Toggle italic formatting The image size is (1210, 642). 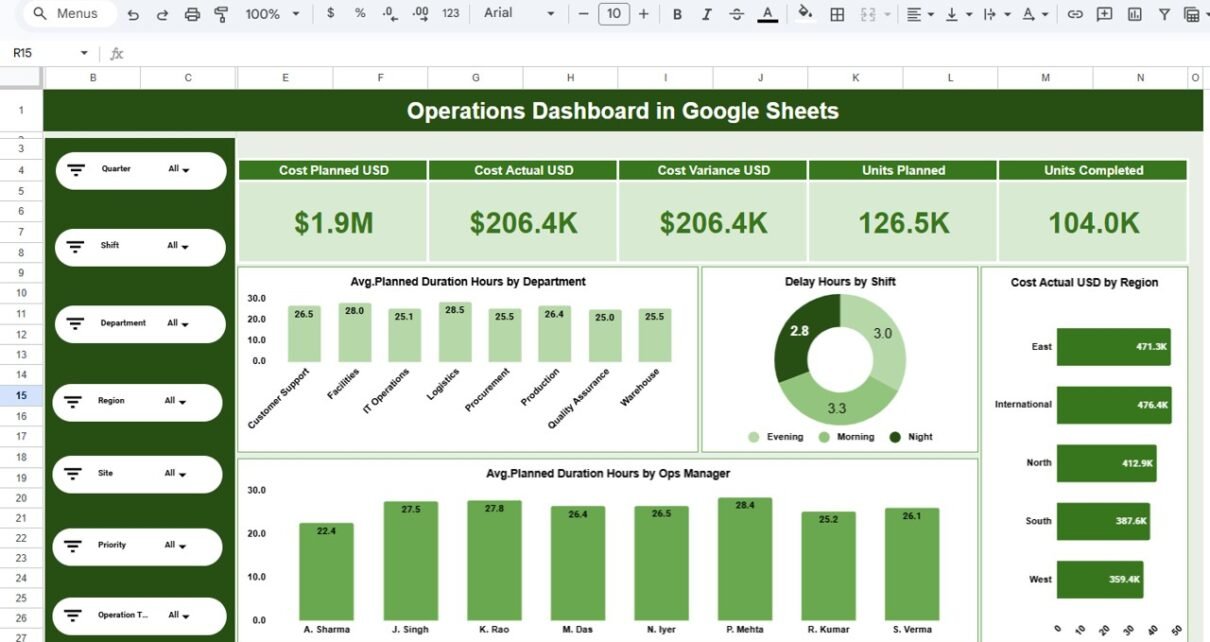pyautogui.click(x=707, y=14)
